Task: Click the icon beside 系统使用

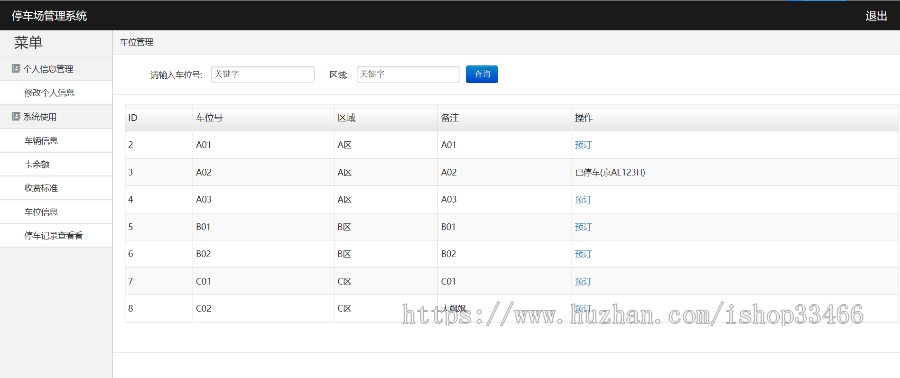Action: click(16, 116)
